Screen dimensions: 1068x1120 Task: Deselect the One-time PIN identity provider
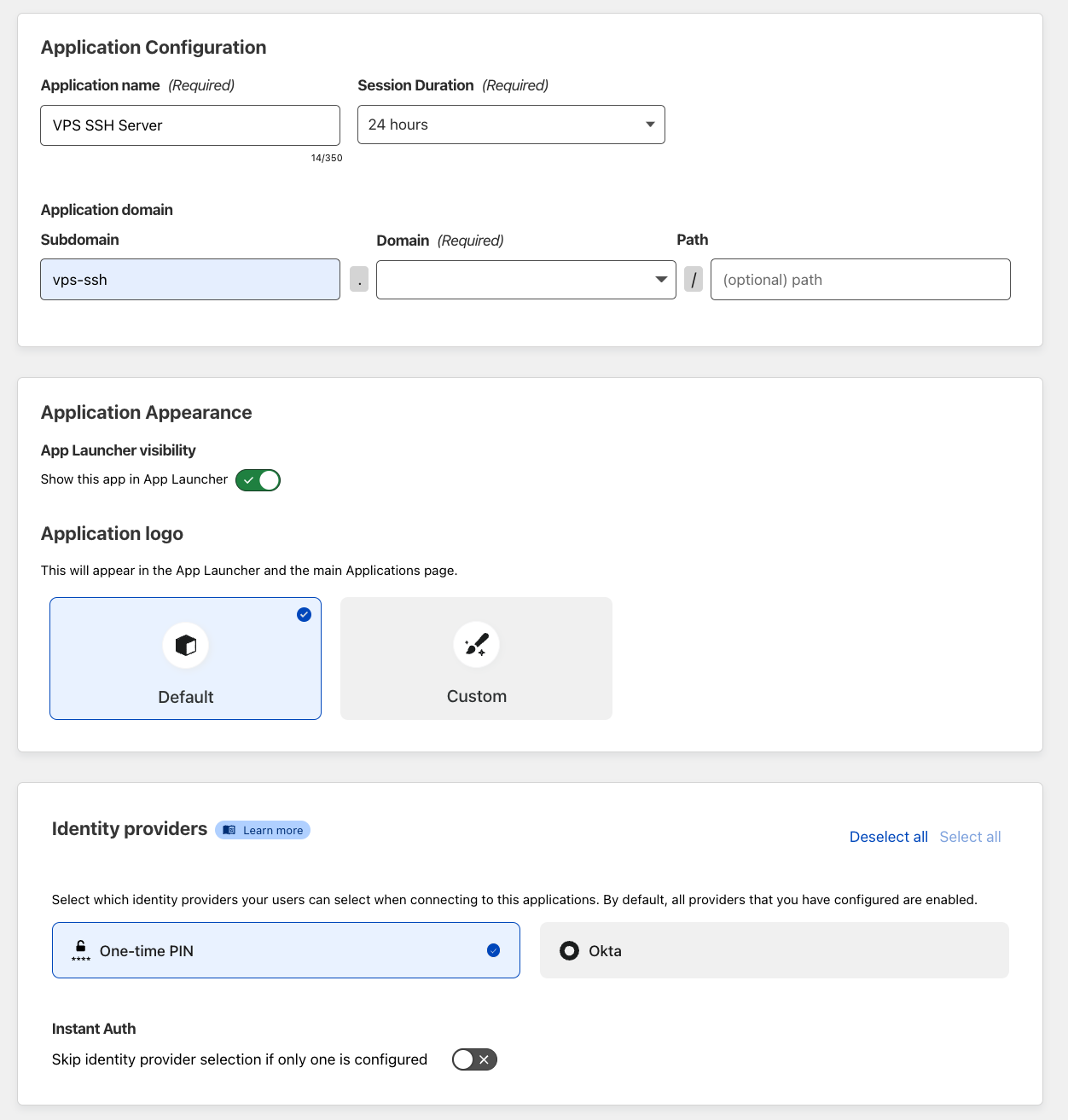pyautogui.click(x=286, y=949)
